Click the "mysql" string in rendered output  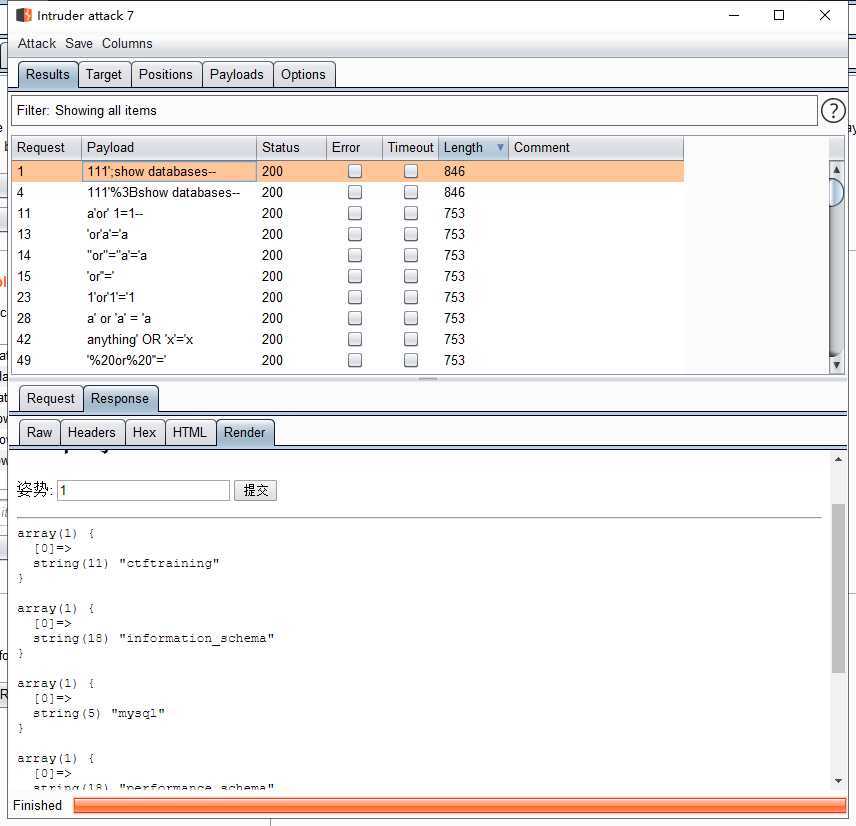pyautogui.click(x=138, y=714)
